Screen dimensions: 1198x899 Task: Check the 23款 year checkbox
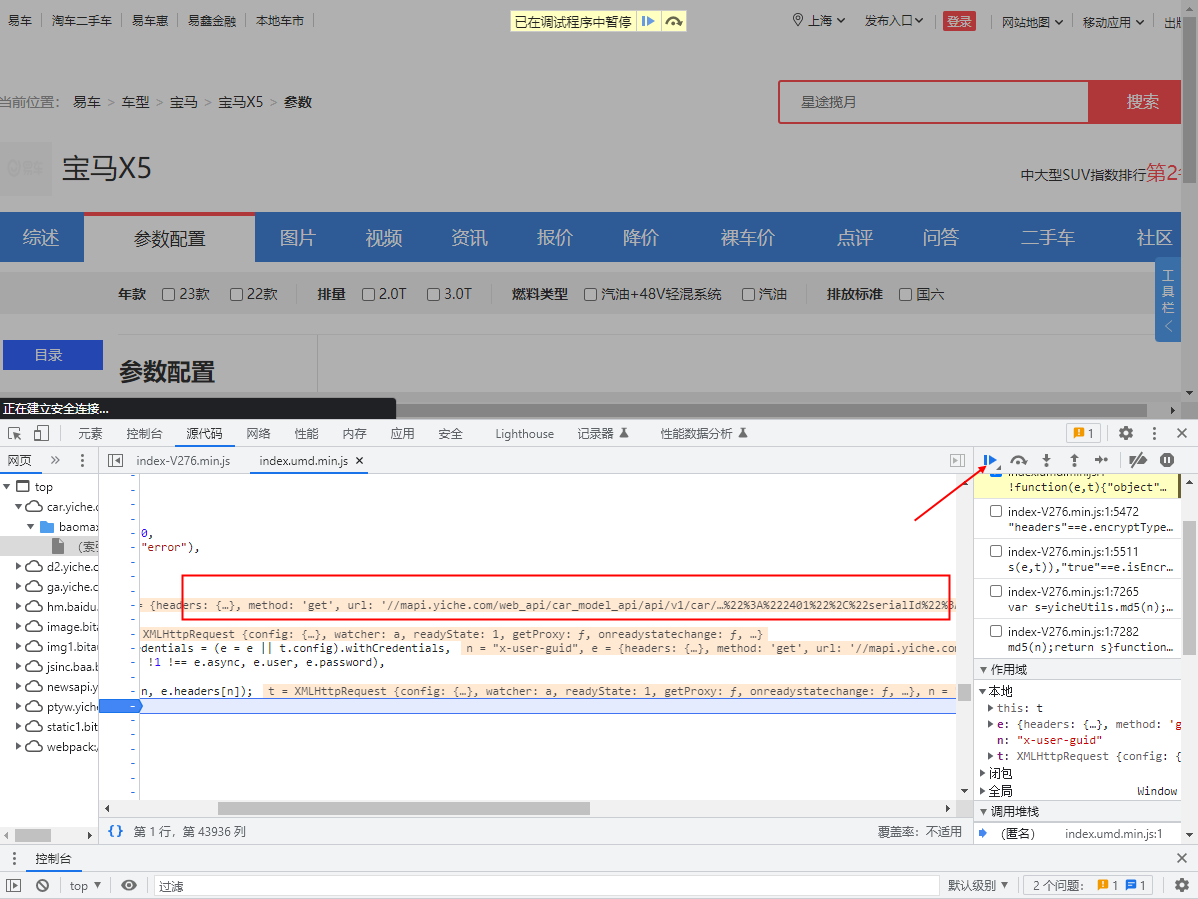(169, 294)
